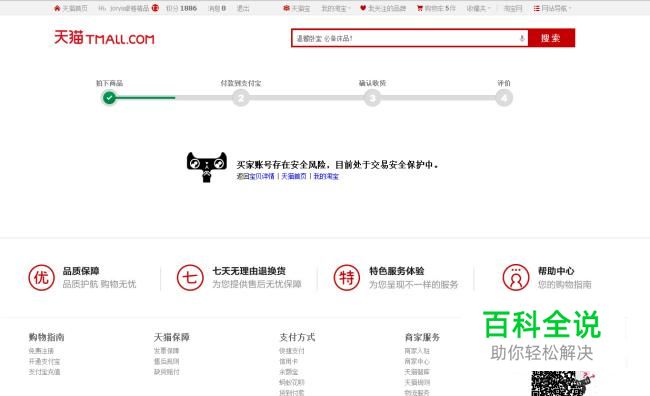650x396 pixels.
Task: Click the red badge next to username
Action: pos(155,7)
